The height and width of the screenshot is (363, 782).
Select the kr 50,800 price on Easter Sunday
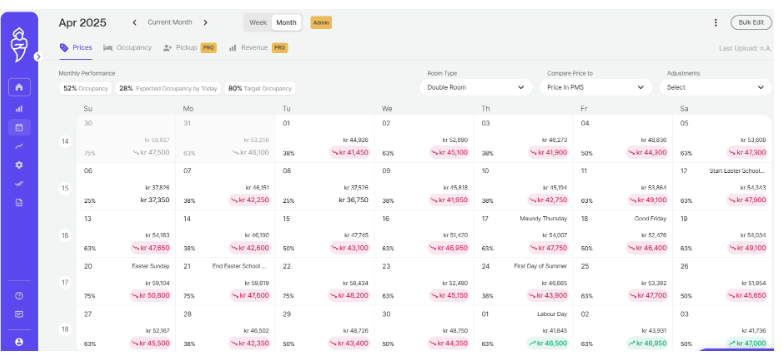[x=151, y=296]
